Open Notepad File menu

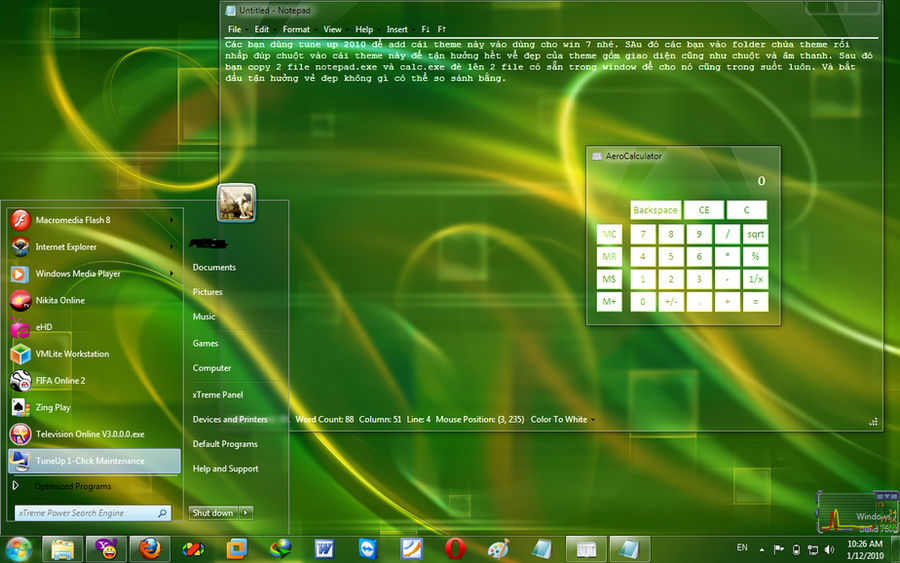235,29
